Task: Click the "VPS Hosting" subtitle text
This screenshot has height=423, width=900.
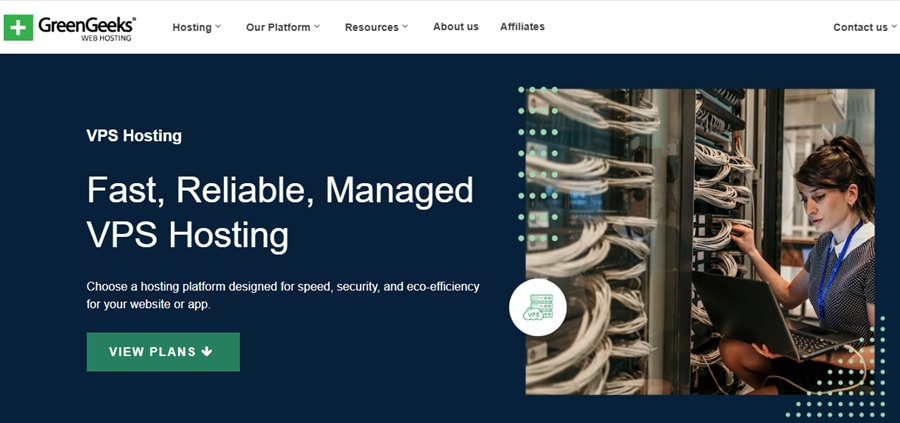Action: click(134, 136)
